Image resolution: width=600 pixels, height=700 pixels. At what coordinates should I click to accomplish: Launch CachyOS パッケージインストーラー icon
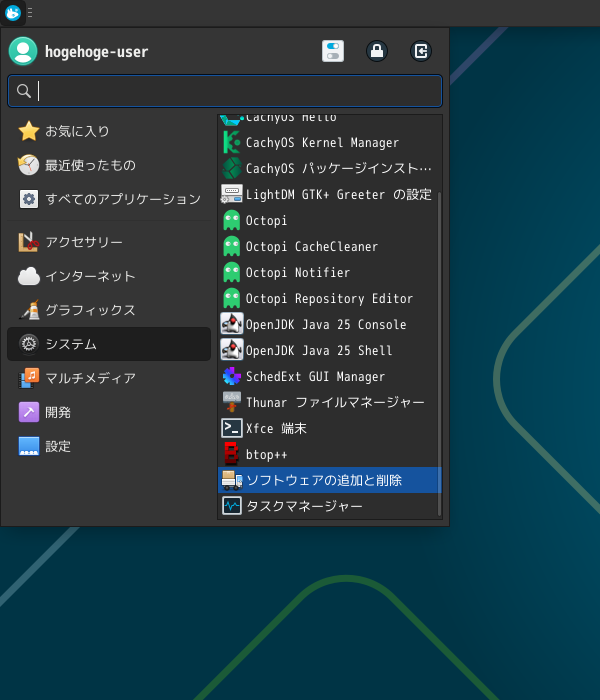click(232, 168)
